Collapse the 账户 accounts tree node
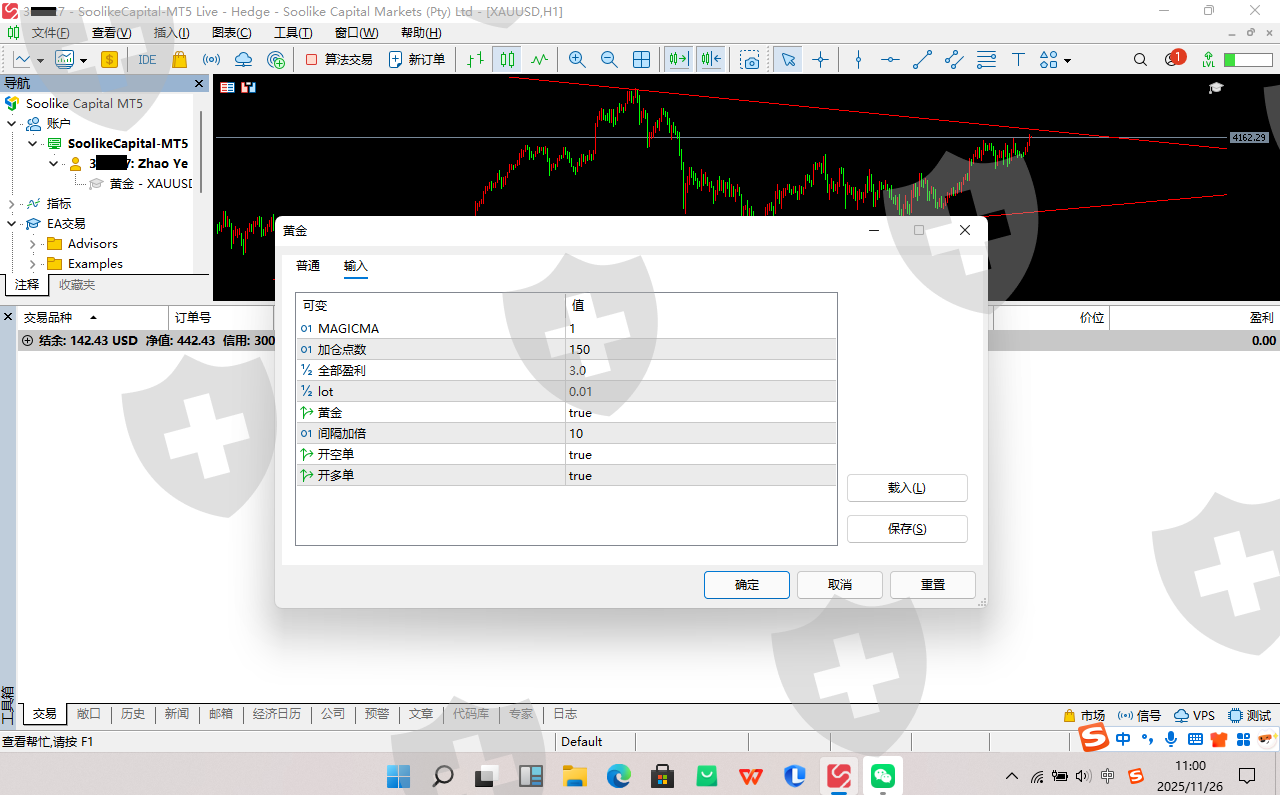Viewport: 1280px width, 795px height. click(x=12, y=123)
